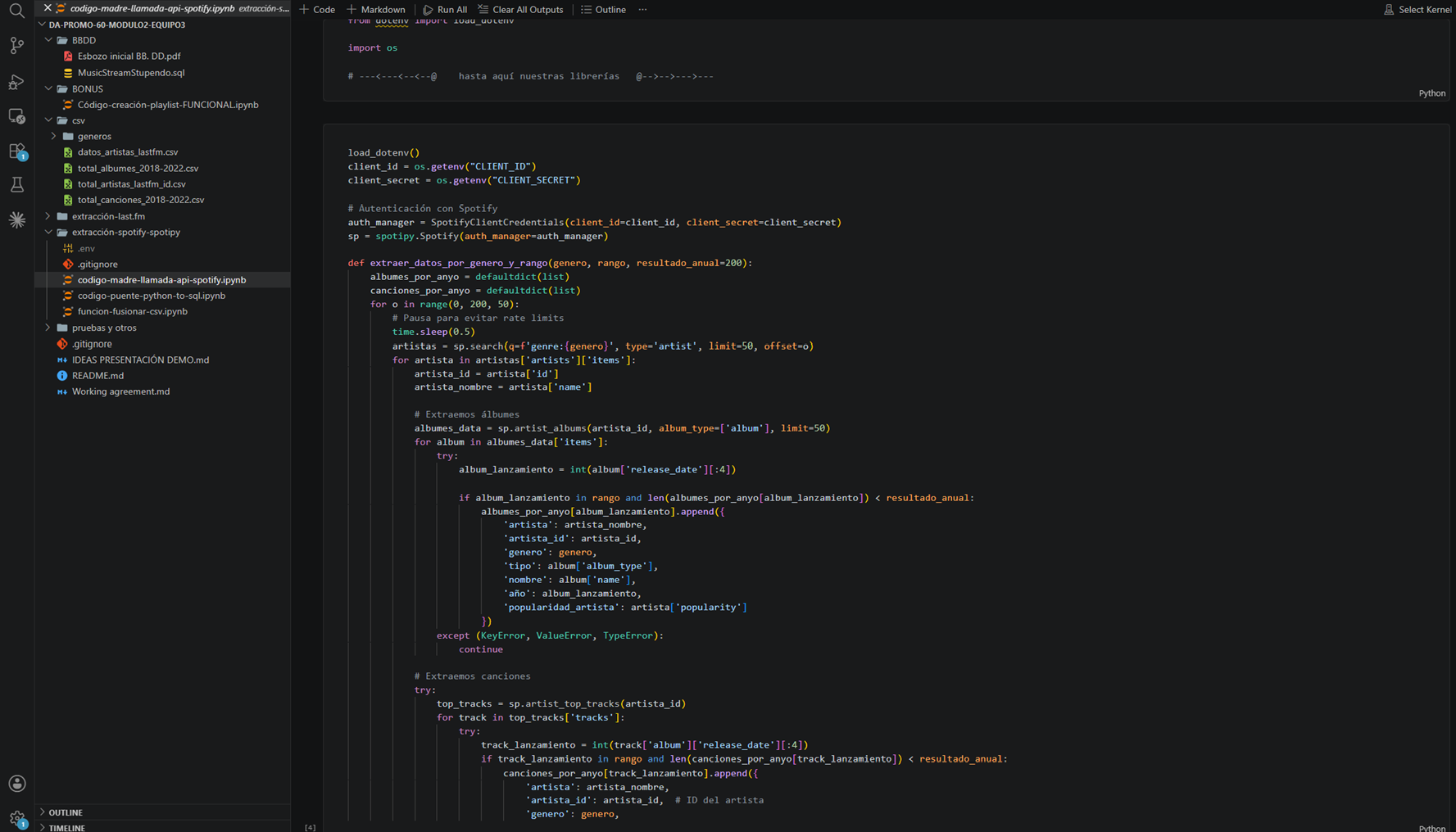Image resolution: width=1456 pixels, height=832 pixels.
Task: Open Working agreement.md file
Action: 120,391
